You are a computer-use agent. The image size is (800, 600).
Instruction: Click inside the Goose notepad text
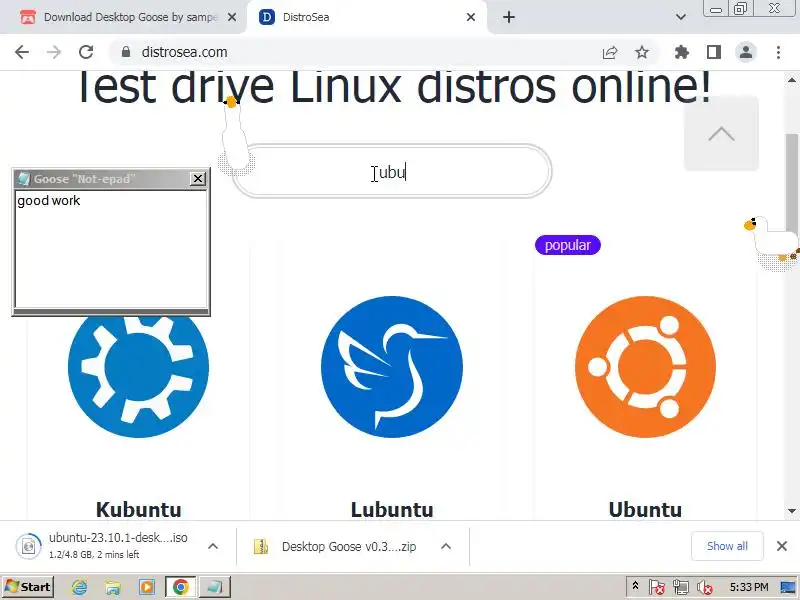click(111, 249)
